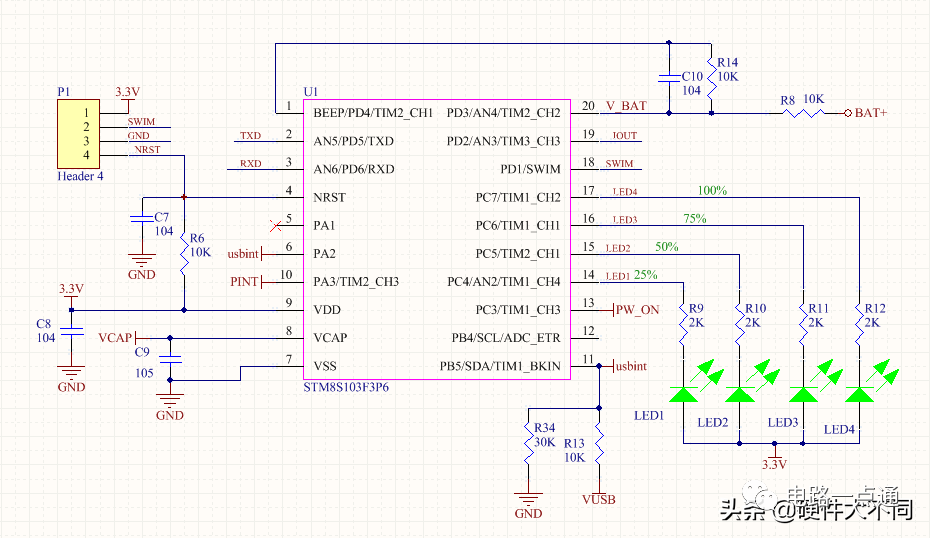Click the green 100% annotation
The width and height of the screenshot is (930, 538).
tap(712, 190)
